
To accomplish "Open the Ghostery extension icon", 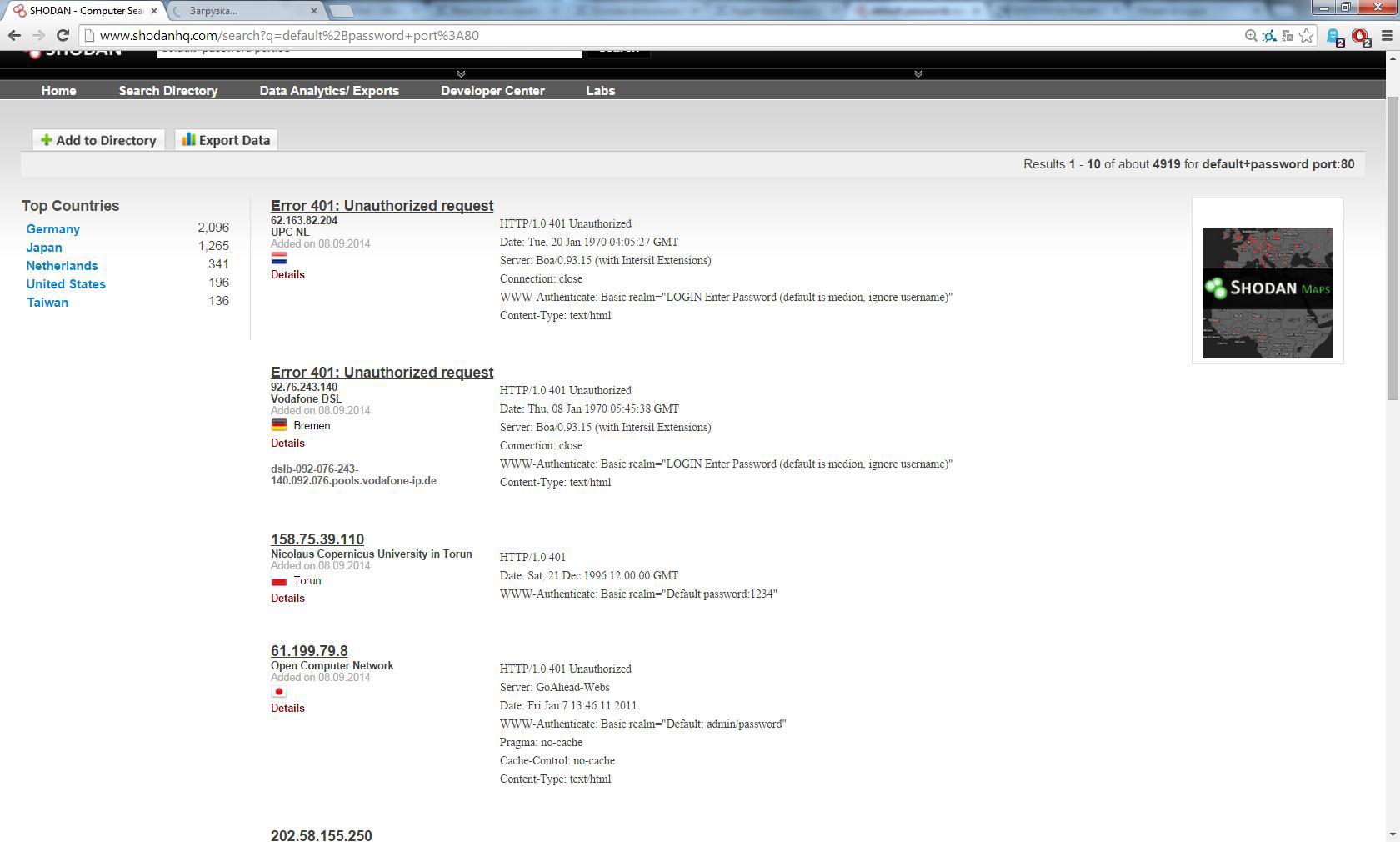I will (x=1333, y=36).
